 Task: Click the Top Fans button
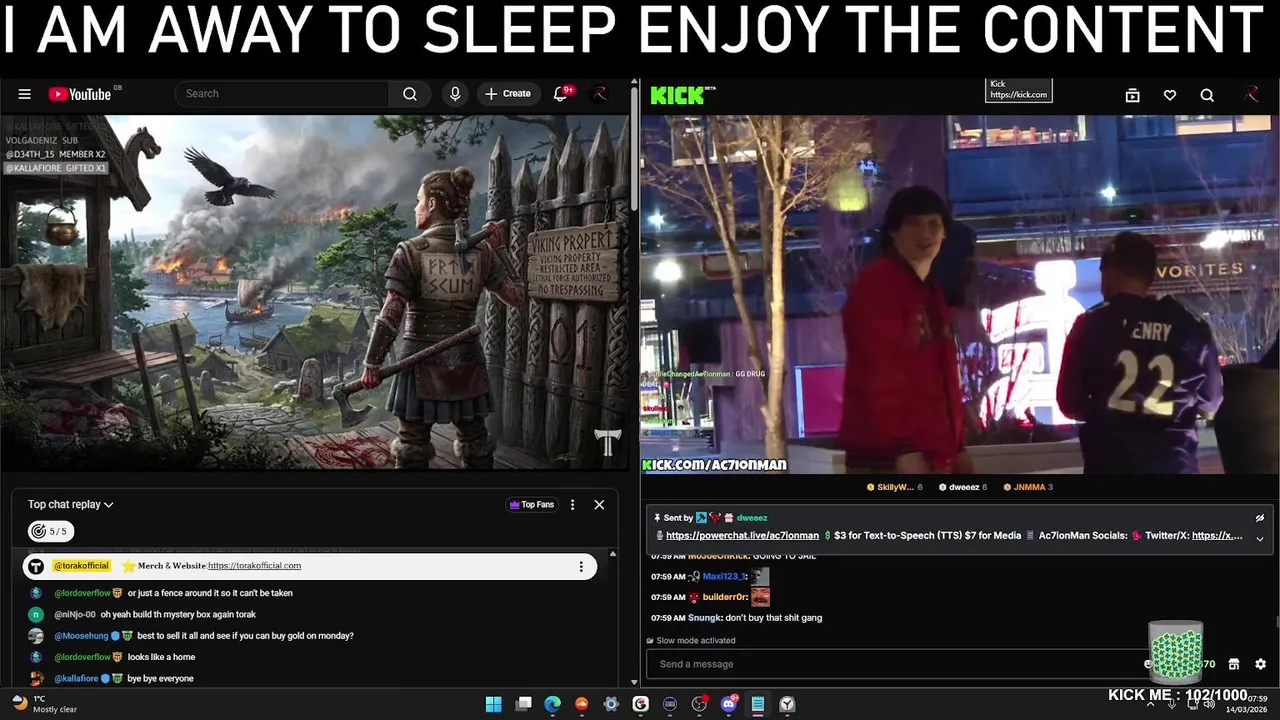(x=532, y=505)
